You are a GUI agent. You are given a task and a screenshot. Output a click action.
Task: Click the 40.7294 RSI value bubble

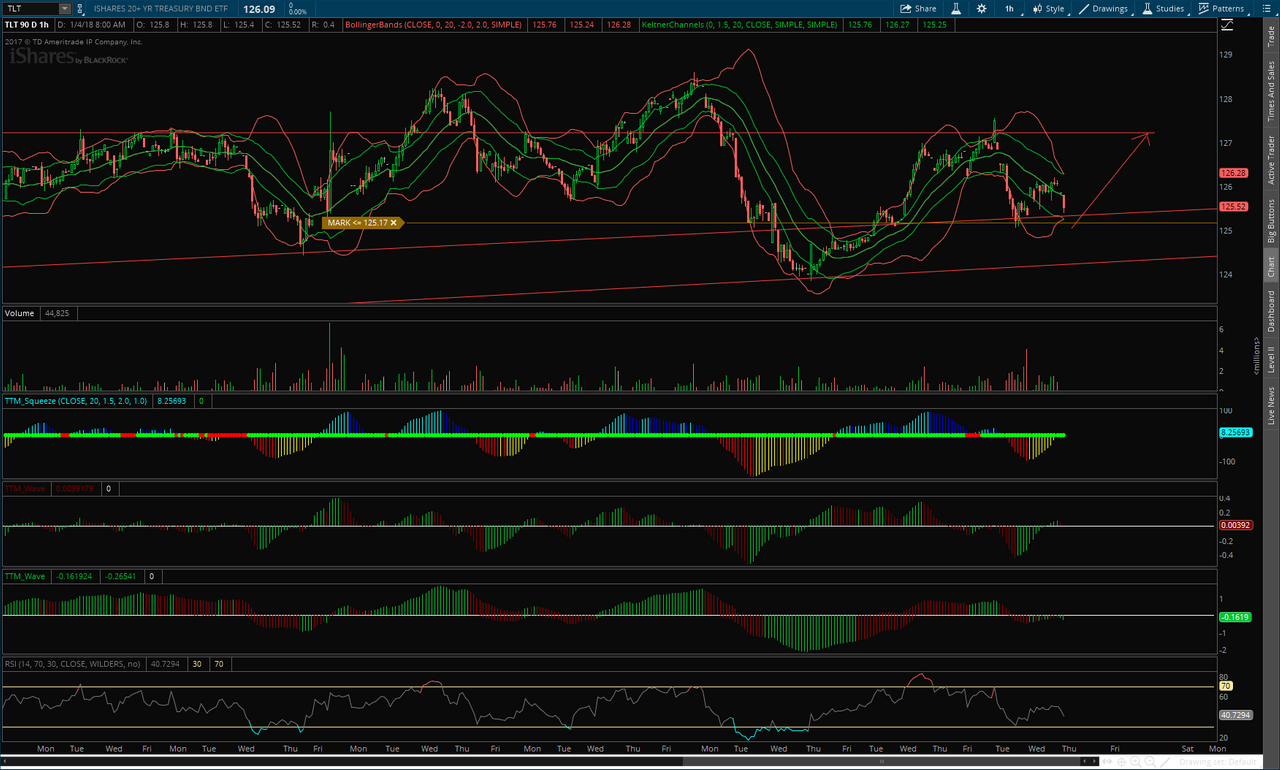click(x=1234, y=715)
